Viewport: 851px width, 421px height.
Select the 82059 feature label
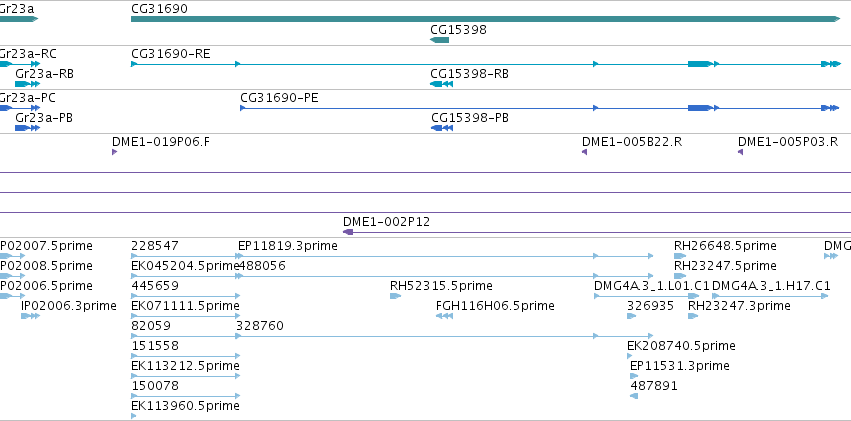151,326
